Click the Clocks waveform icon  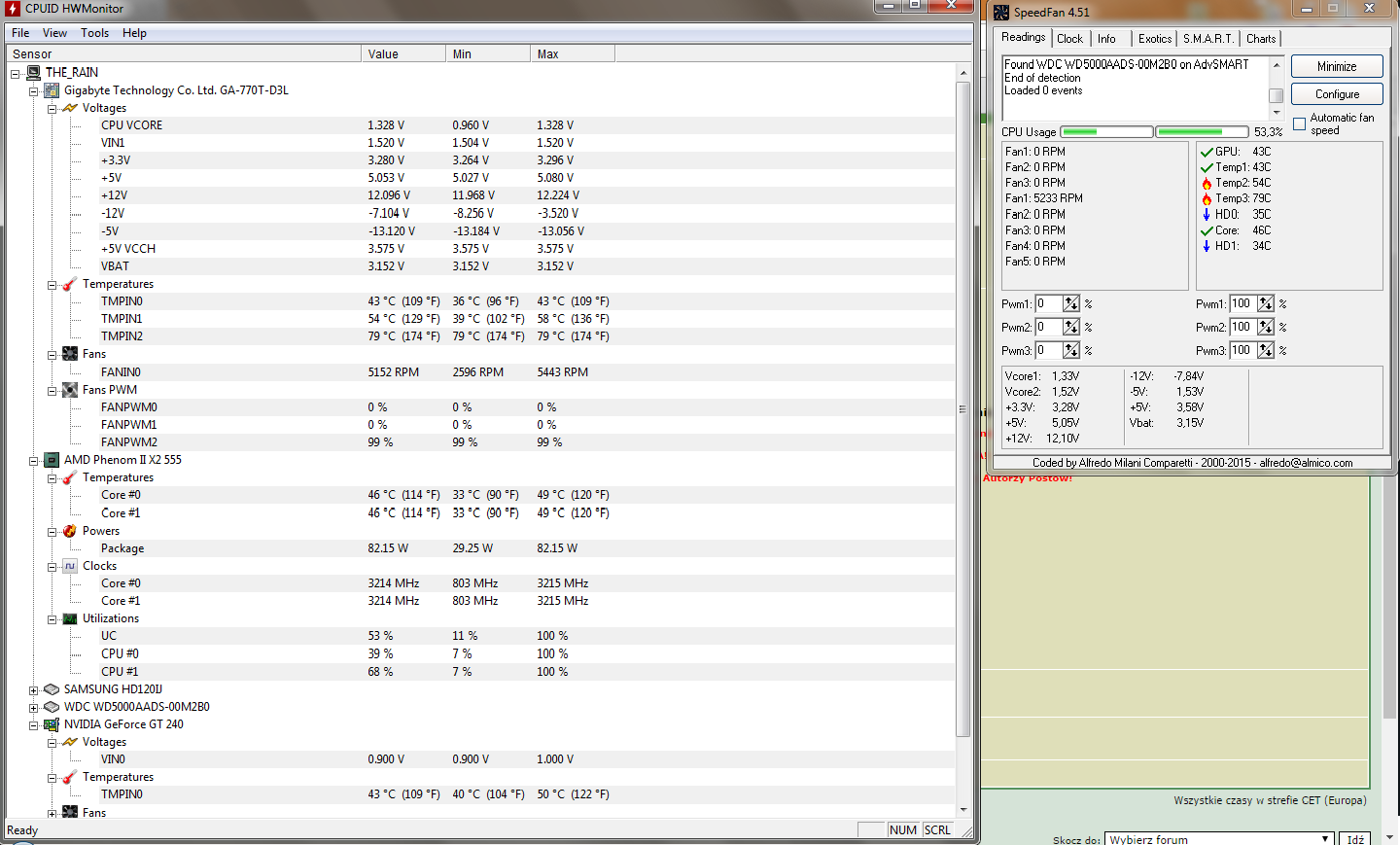point(70,566)
